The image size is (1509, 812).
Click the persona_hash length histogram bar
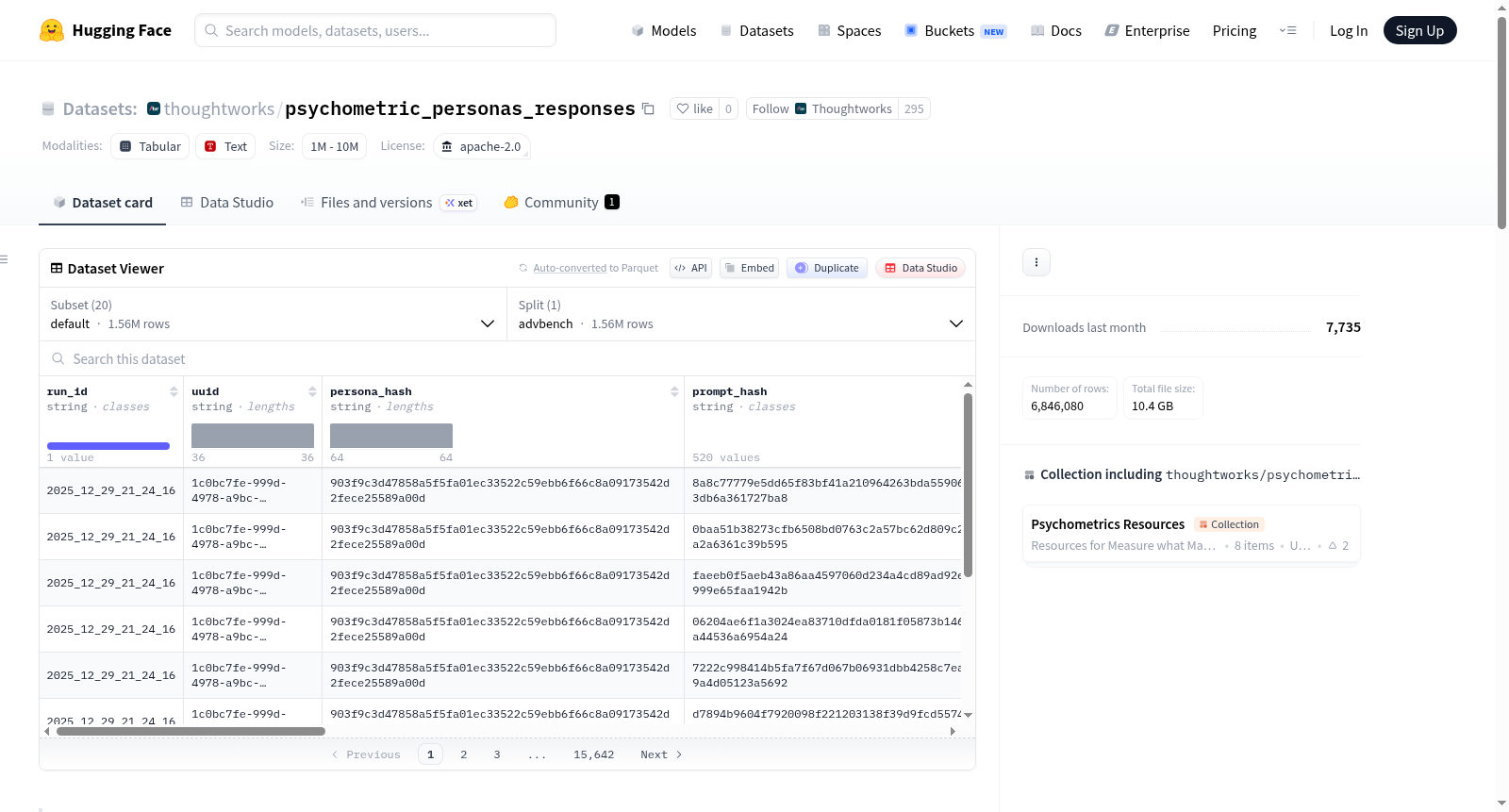pyautogui.click(x=391, y=436)
